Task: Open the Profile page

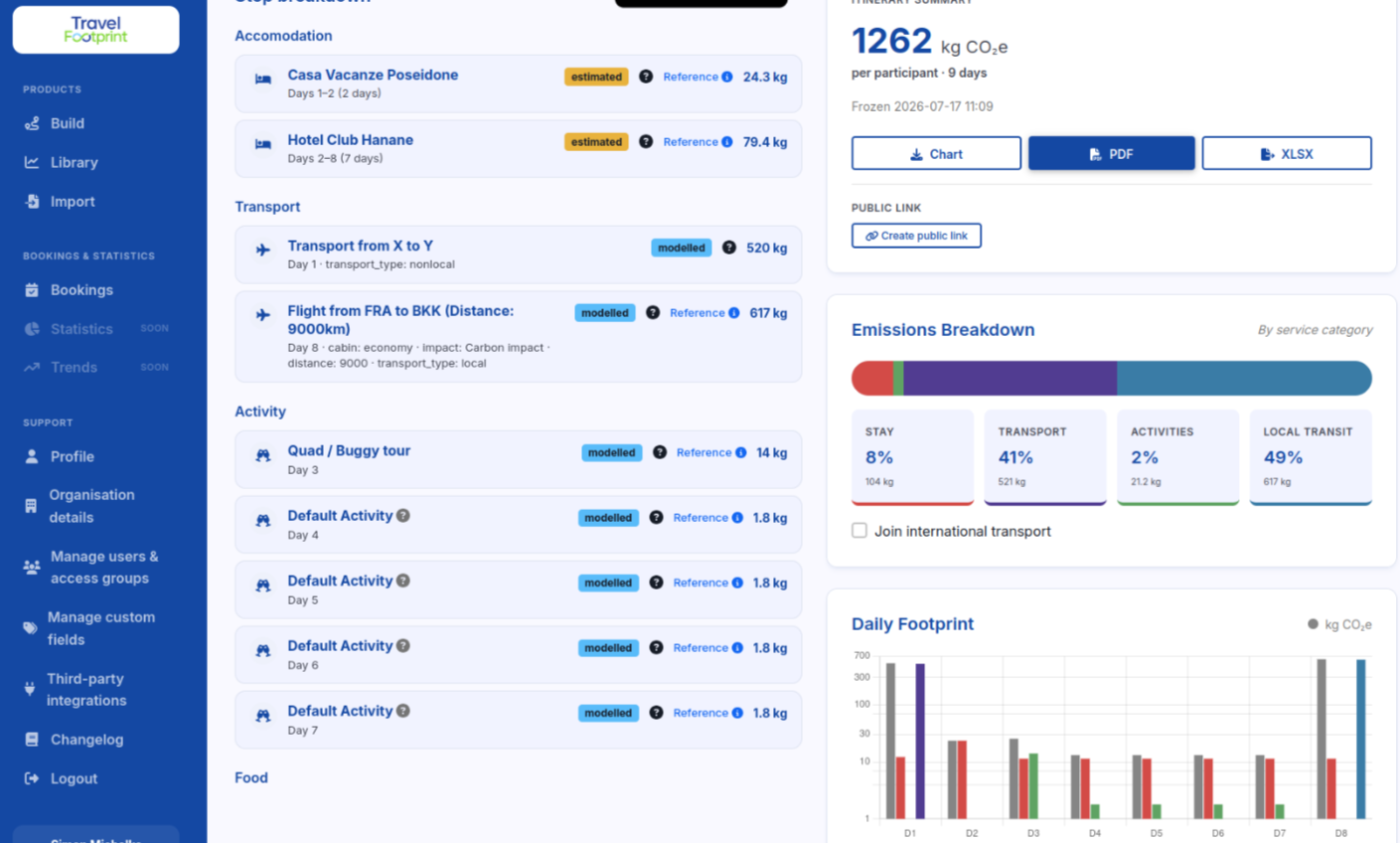Action: (73, 456)
